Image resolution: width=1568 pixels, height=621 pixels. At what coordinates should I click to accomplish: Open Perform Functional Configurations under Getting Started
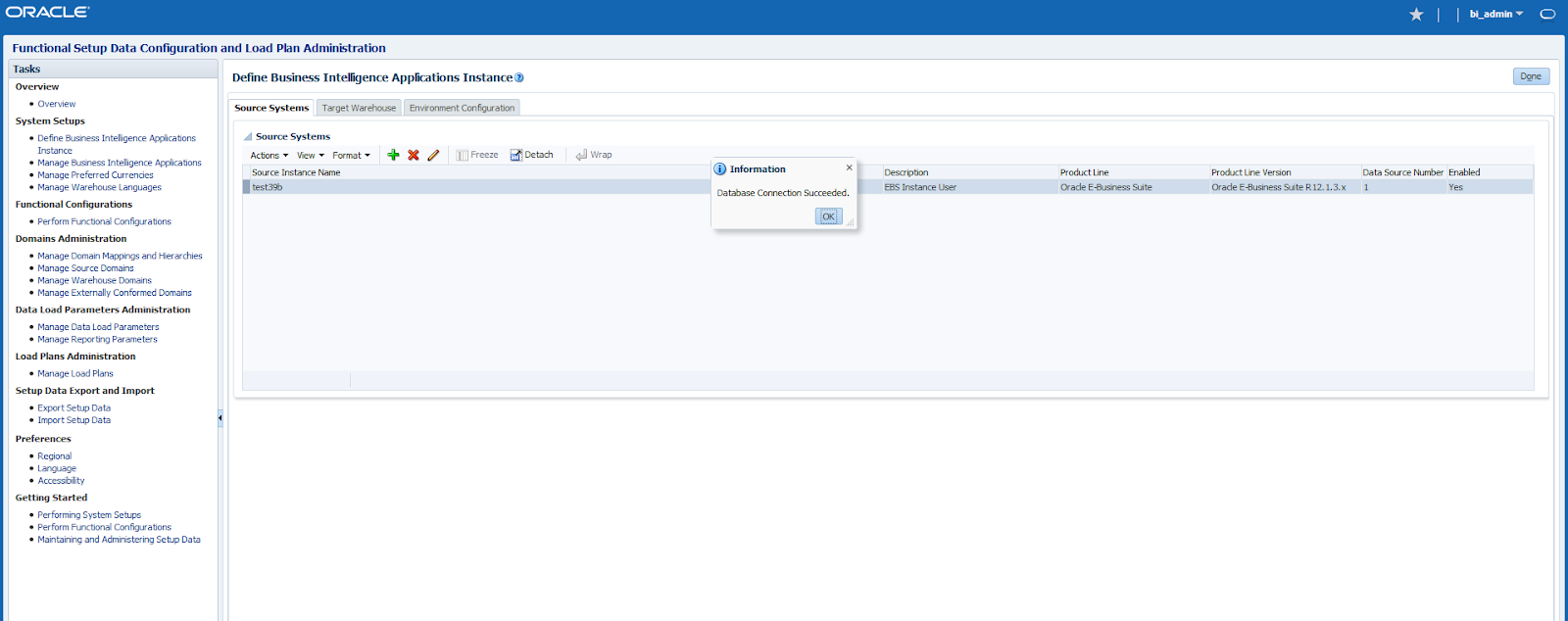pos(104,527)
